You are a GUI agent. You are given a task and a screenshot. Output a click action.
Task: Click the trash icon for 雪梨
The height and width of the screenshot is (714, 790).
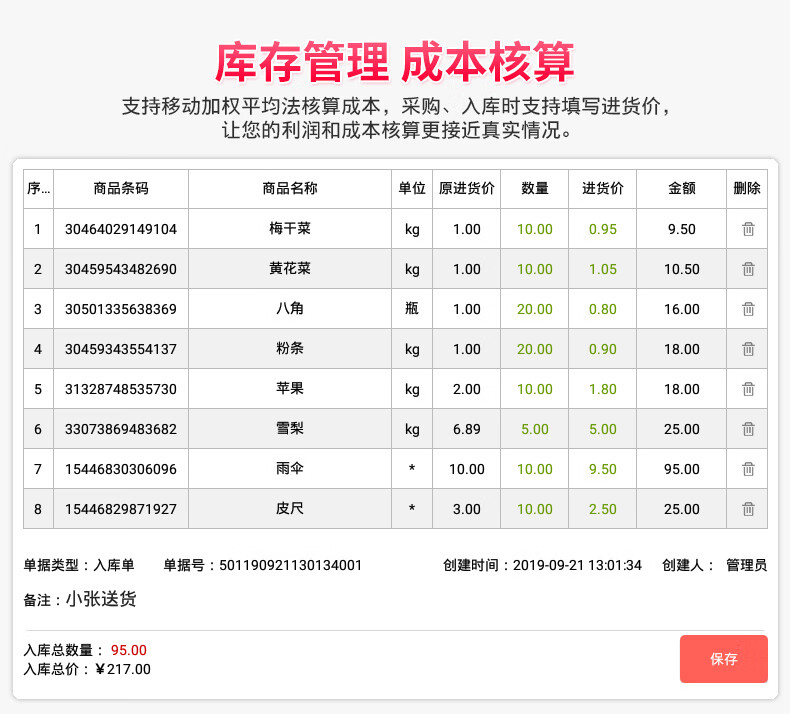click(x=747, y=429)
